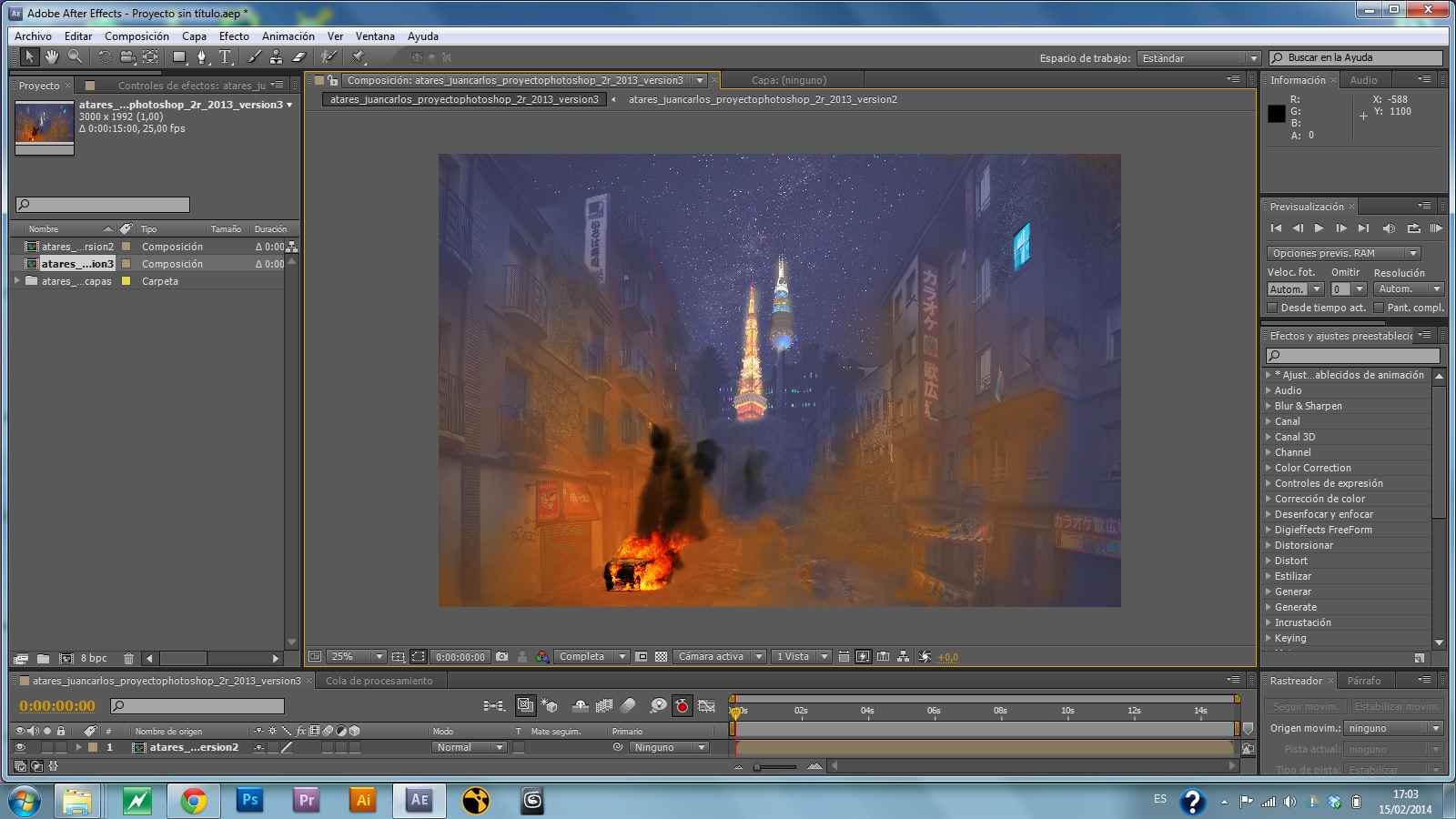Select the Pen tool
1456x819 pixels.
pos(202,57)
